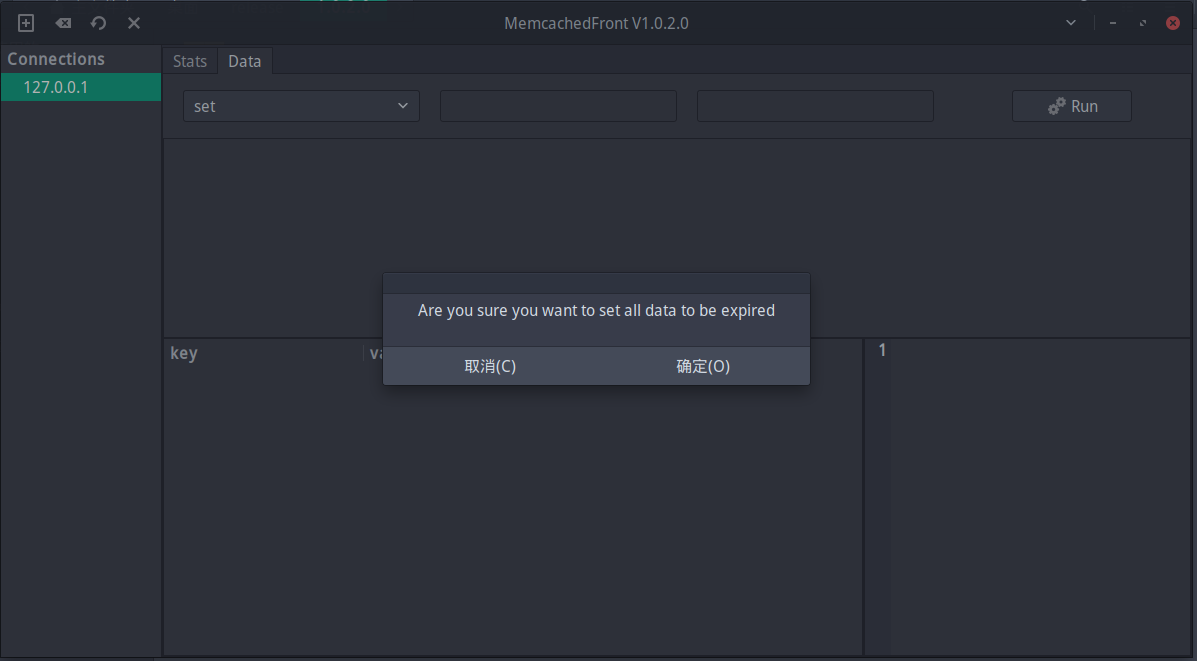Image resolution: width=1197 pixels, height=661 pixels.
Task: Click the 确定(O) confirm button
Action: pyautogui.click(x=703, y=366)
